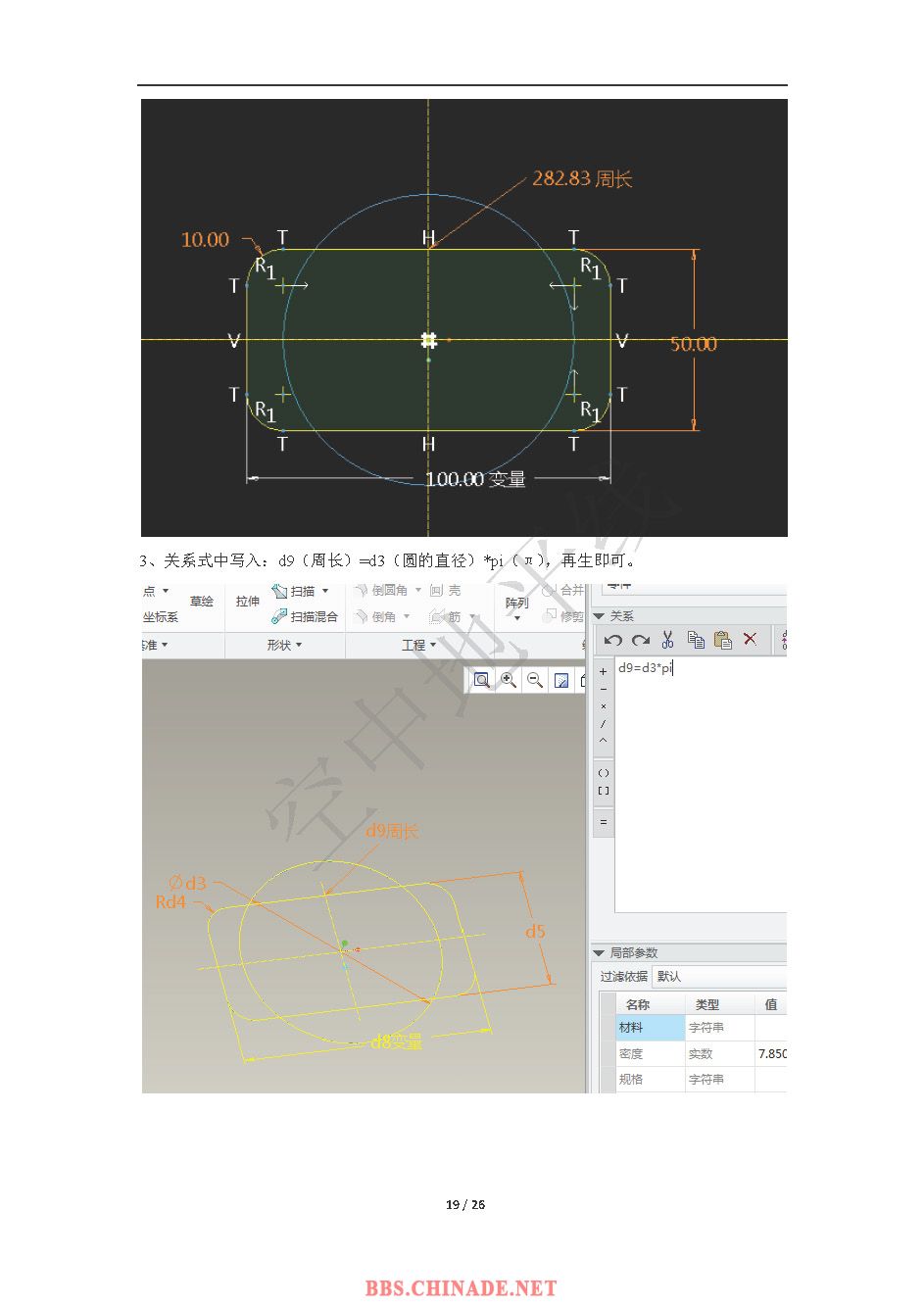
Task: Expand the 工程 group menu
Action: (x=419, y=645)
